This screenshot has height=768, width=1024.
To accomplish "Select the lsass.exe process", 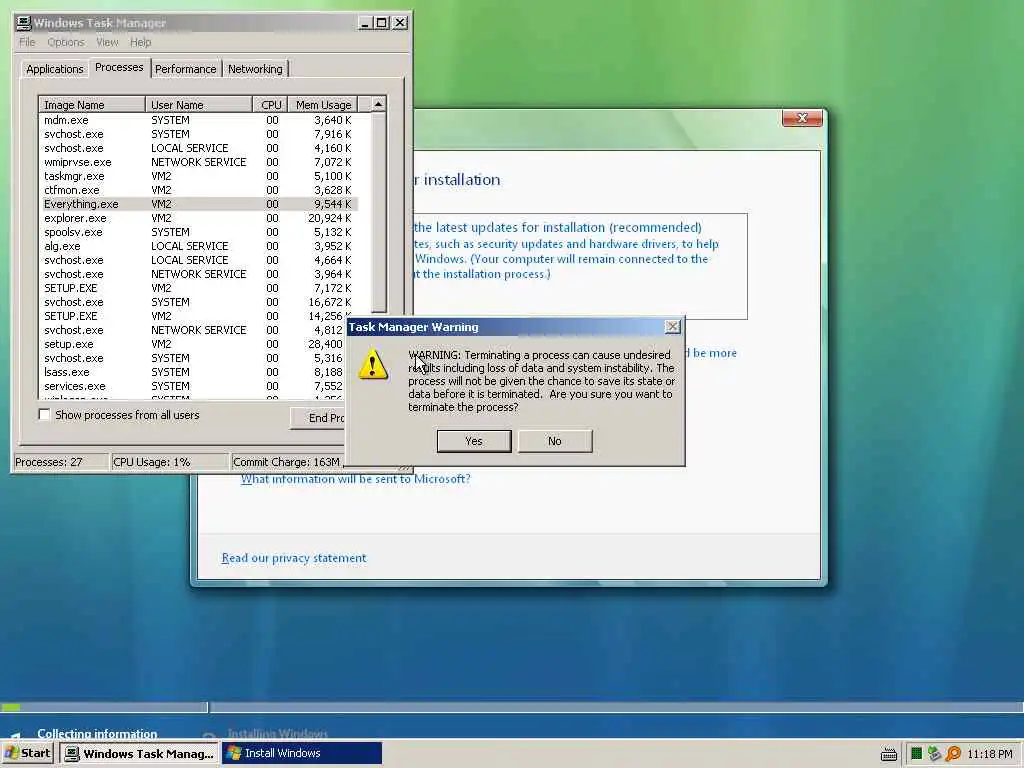I will tap(193, 372).
